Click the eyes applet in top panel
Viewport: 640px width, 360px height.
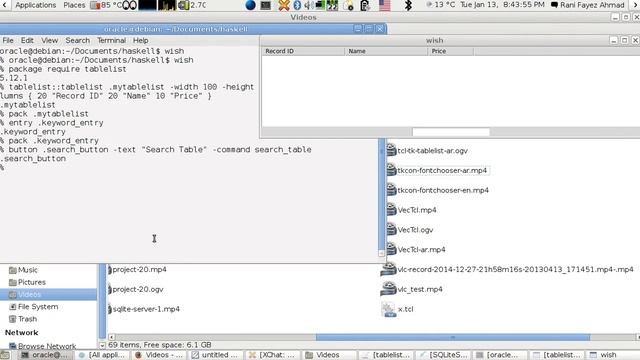point(129,5)
